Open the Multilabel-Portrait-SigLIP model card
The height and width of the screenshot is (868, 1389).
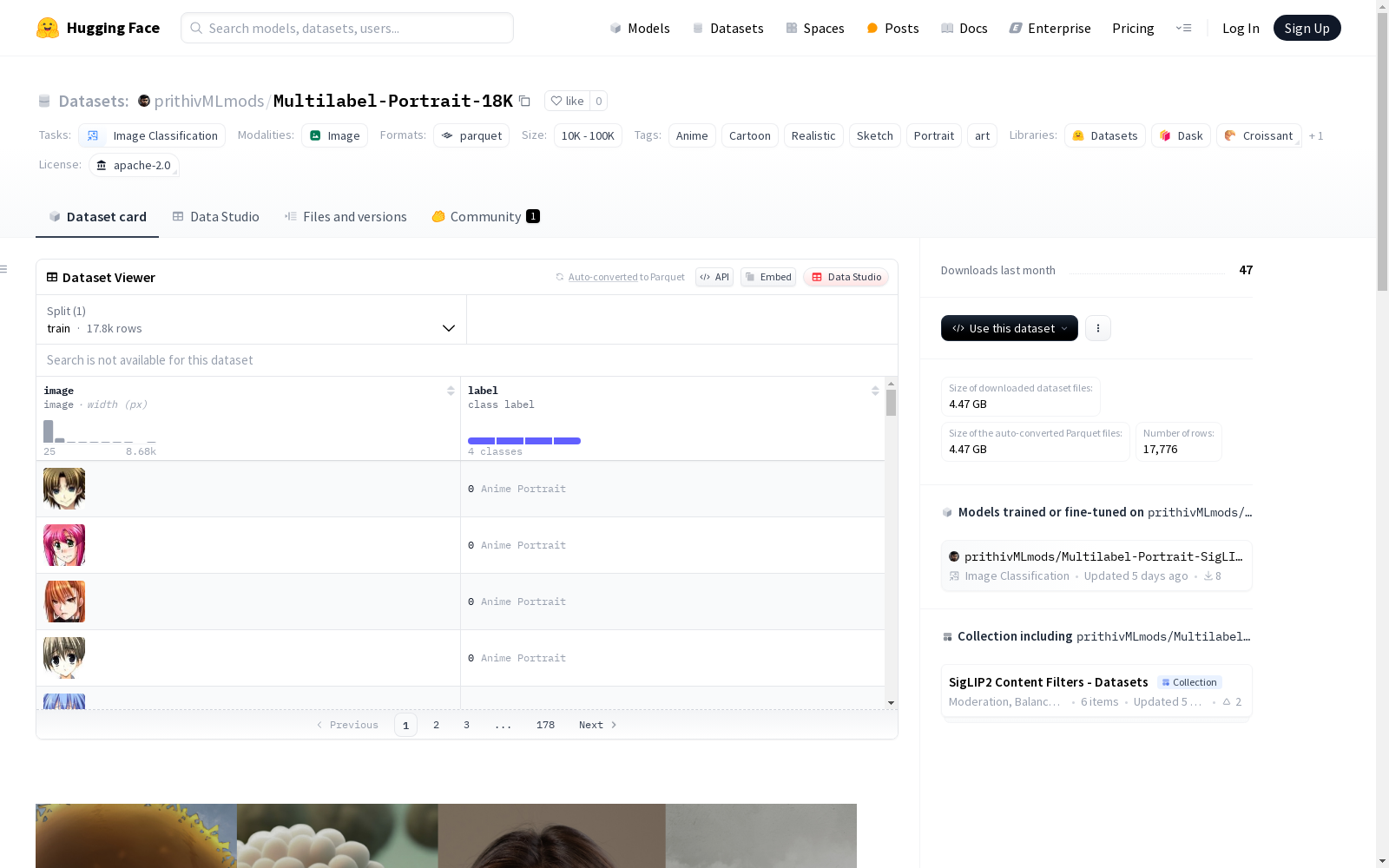1096,565
